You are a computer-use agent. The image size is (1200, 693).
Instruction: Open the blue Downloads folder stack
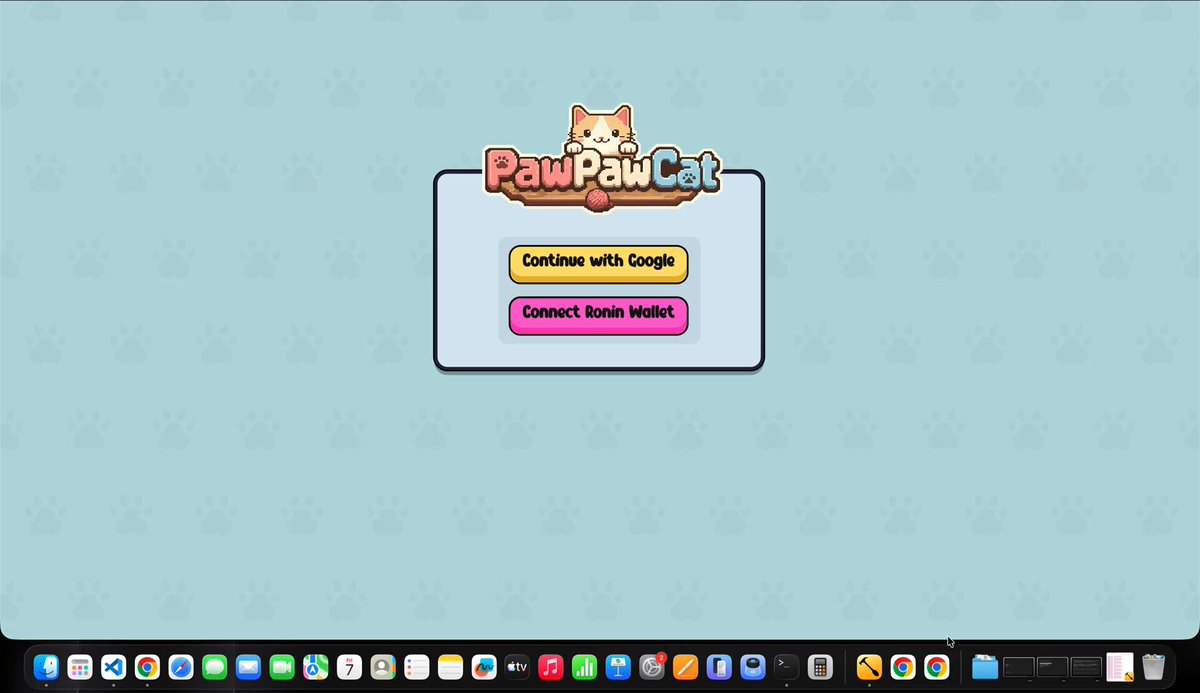coord(985,667)
